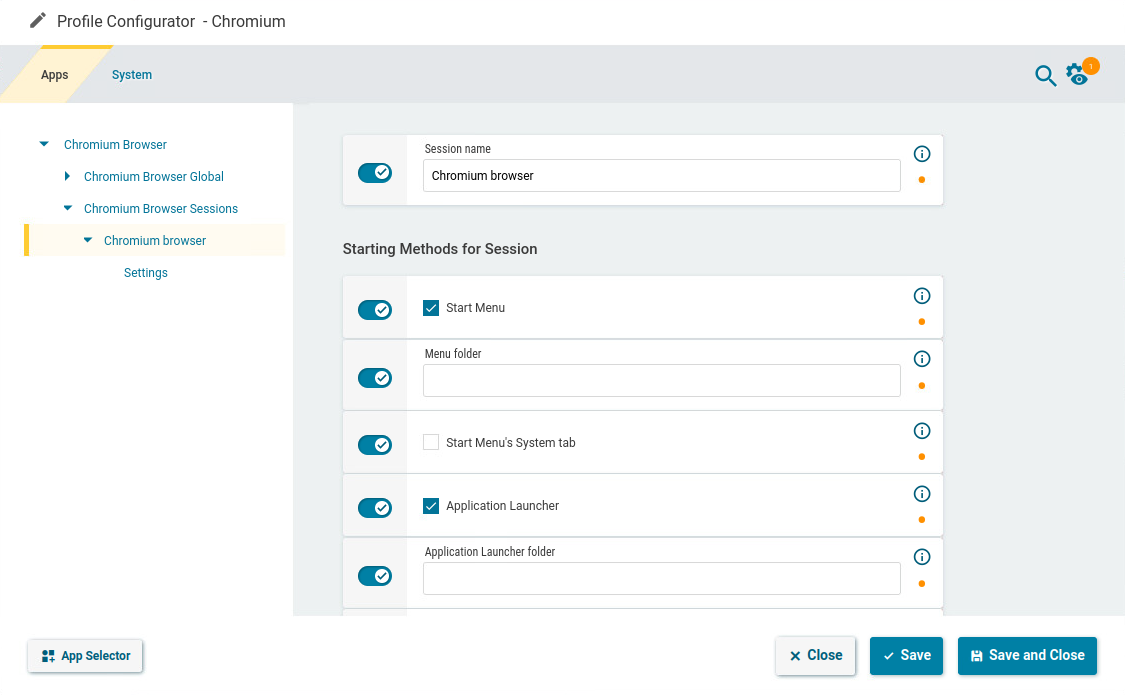Show info for Start Menu option
Viewport: 1125px width, 695px height.
coord(922,296)
